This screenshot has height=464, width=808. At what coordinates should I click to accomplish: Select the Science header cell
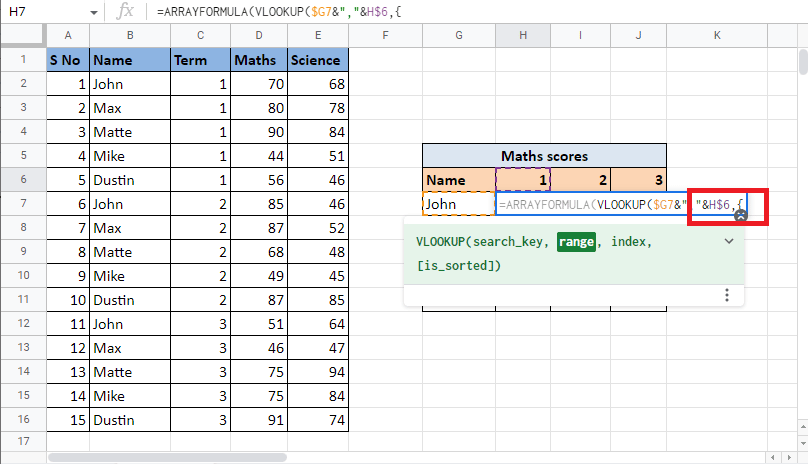[316, 60]
